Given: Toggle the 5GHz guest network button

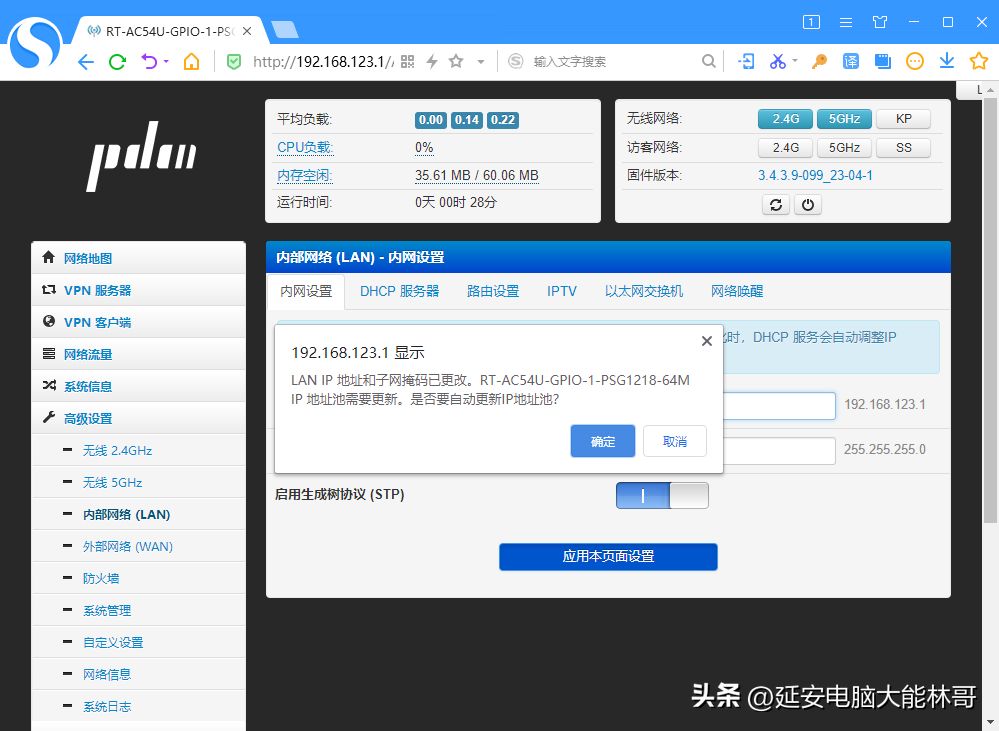Looking at the screenshot, I should coord(844,148).
